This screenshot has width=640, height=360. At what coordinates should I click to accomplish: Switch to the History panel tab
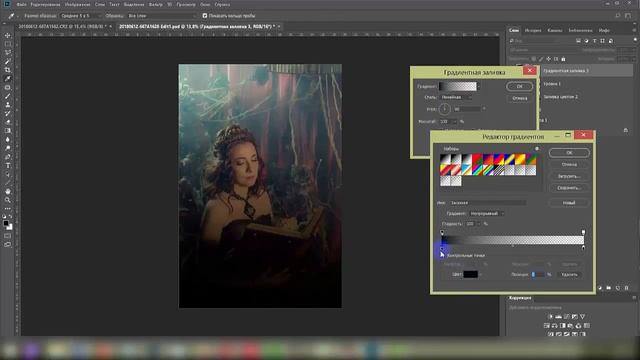(x=533, y=30)
